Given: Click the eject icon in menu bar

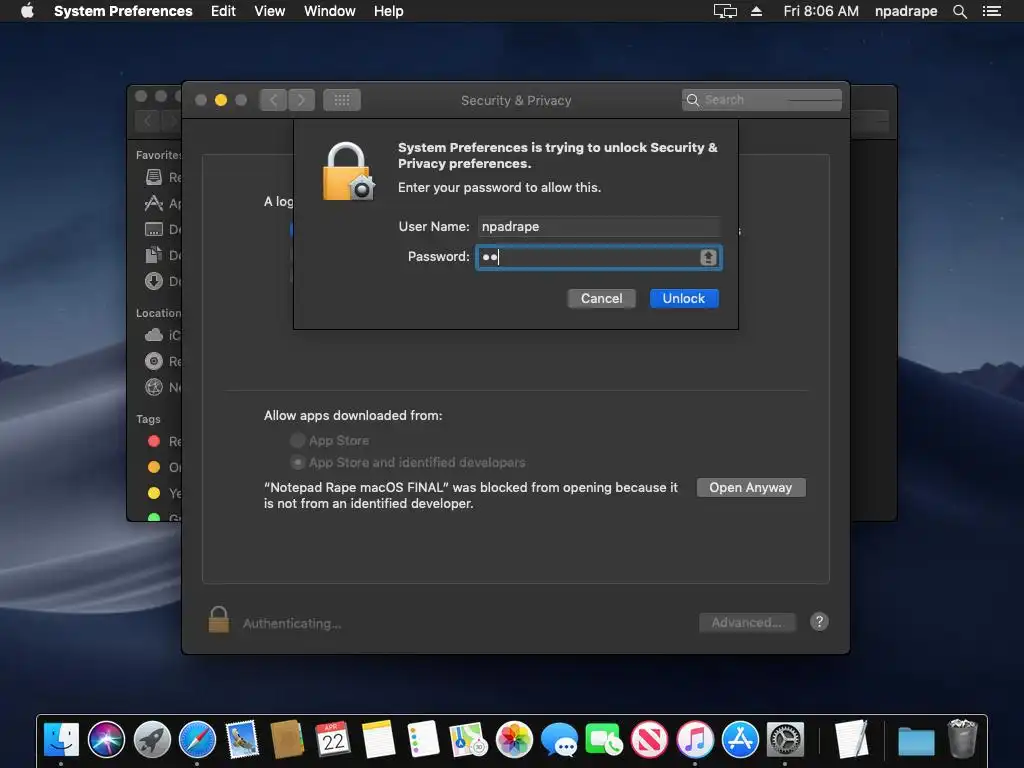Looking at the screenshot, I should [756, 11].
